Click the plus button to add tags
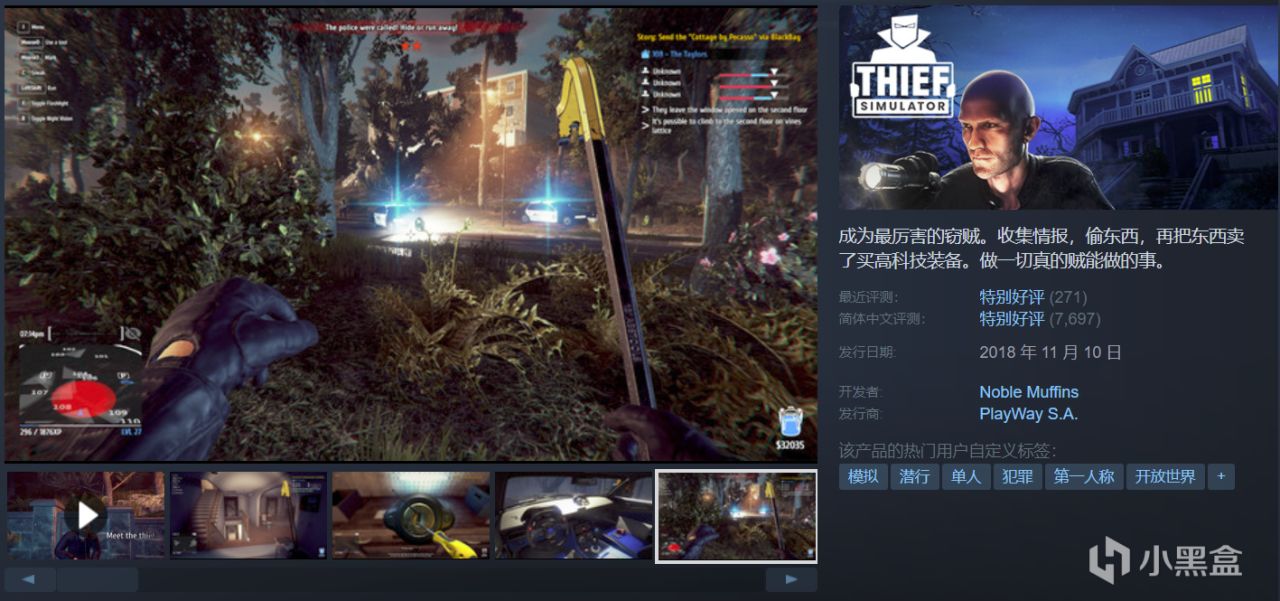 (x=1220, y=477)
